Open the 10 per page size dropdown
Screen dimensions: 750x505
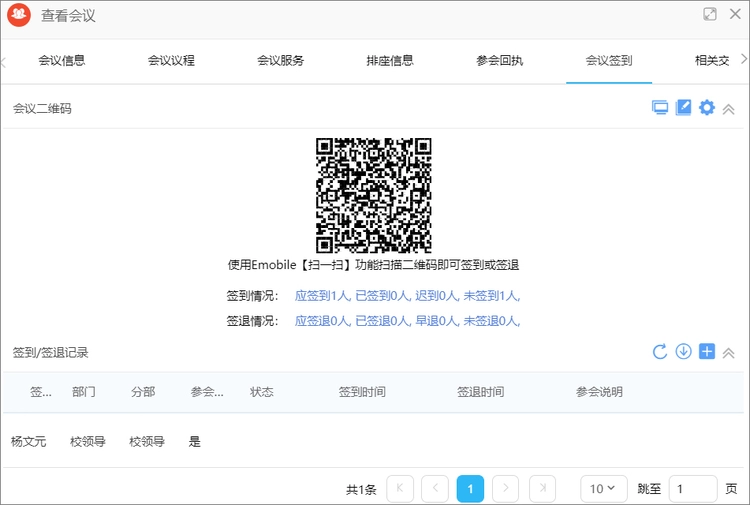tap(603, 489)
